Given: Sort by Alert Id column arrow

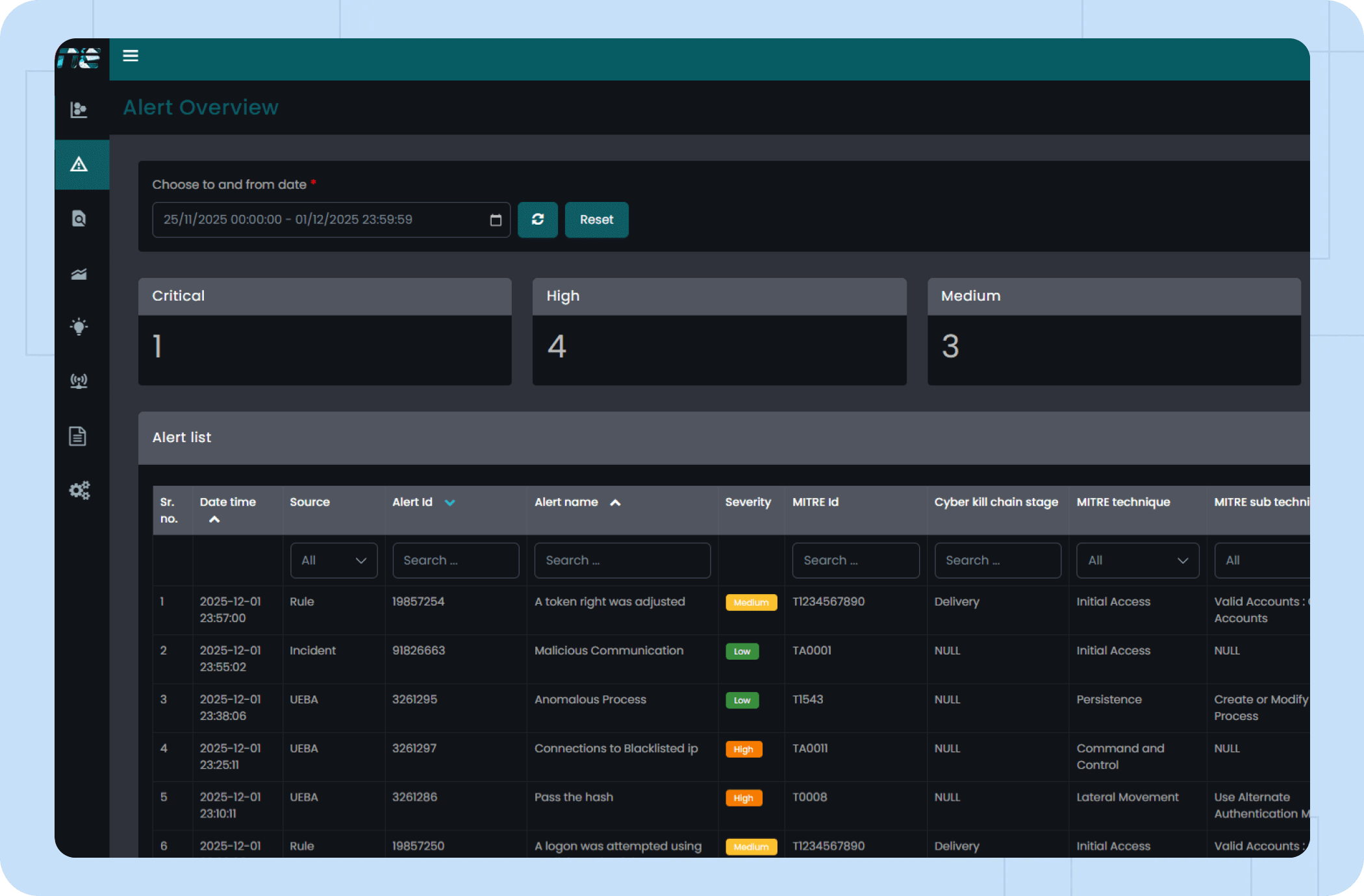Looking at the screenshot, I should tap(449, 503).
